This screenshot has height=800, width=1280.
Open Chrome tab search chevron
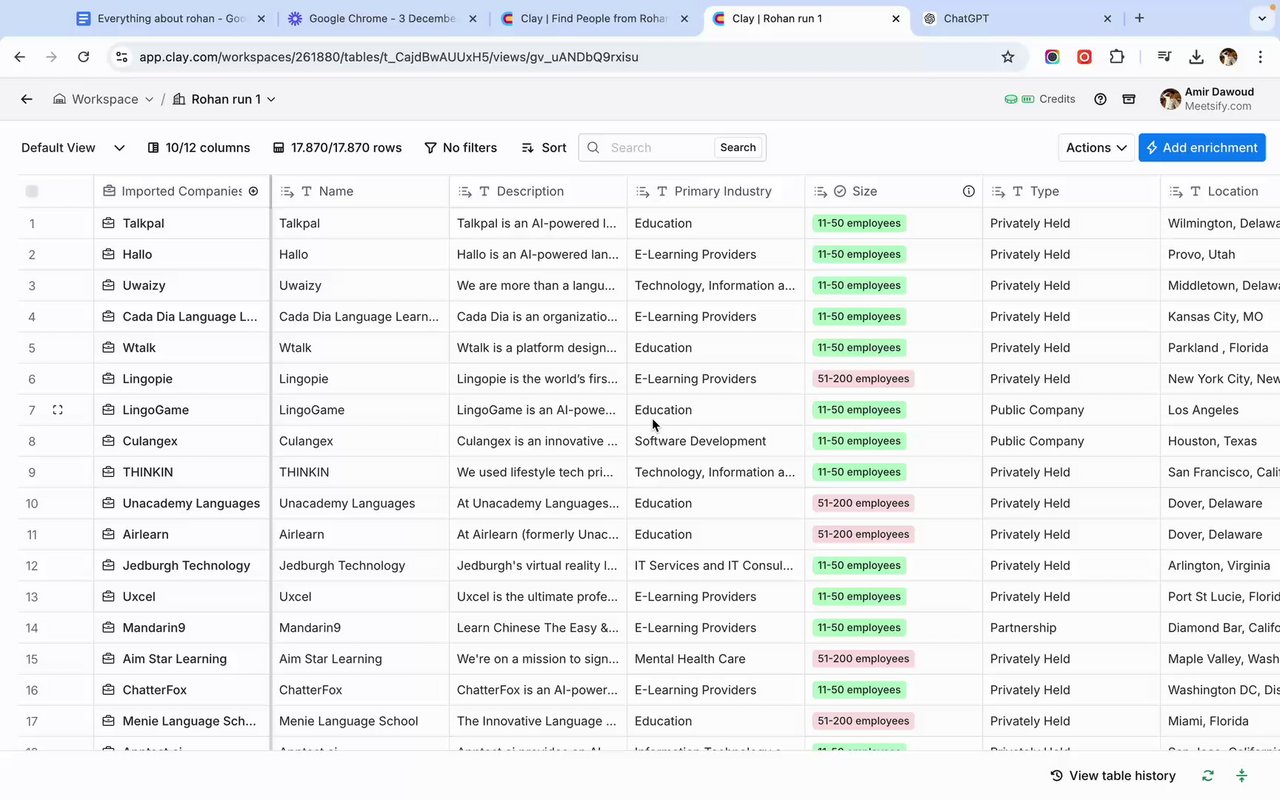pyautogui.click(x=1261, y=18)
